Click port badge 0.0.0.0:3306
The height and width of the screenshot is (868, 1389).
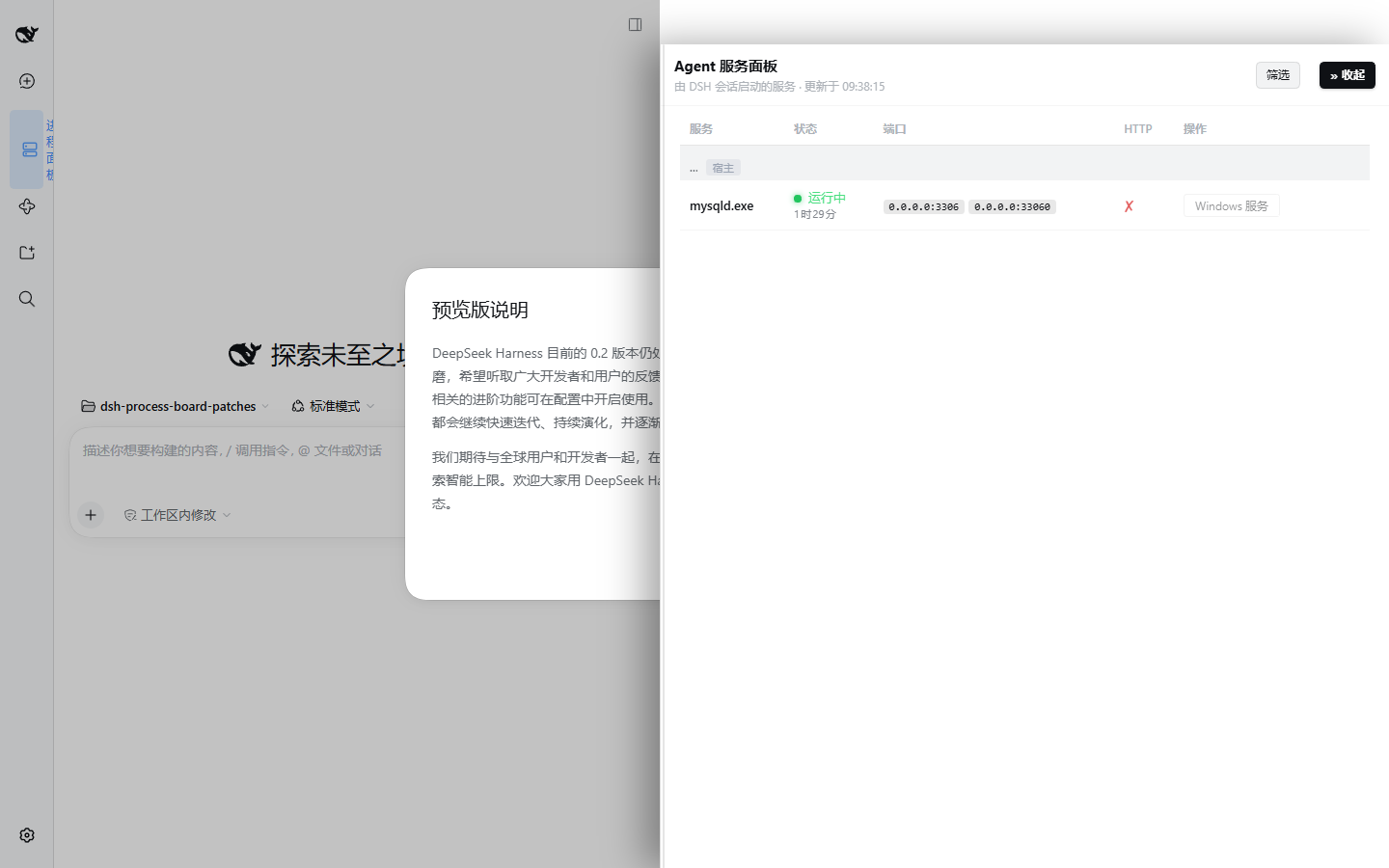click(923, 206)
